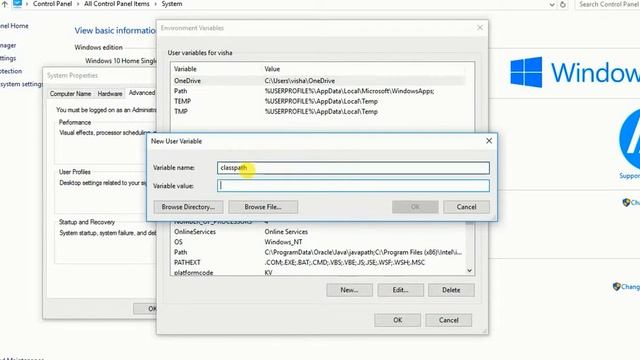
Task: Select the system Path variable row
Action: coord(318,252)
